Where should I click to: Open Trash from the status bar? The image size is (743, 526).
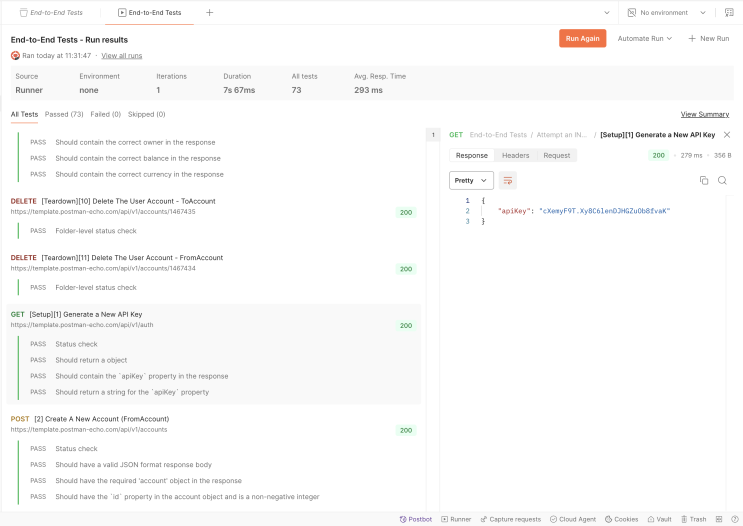click(x=694, y=519)
